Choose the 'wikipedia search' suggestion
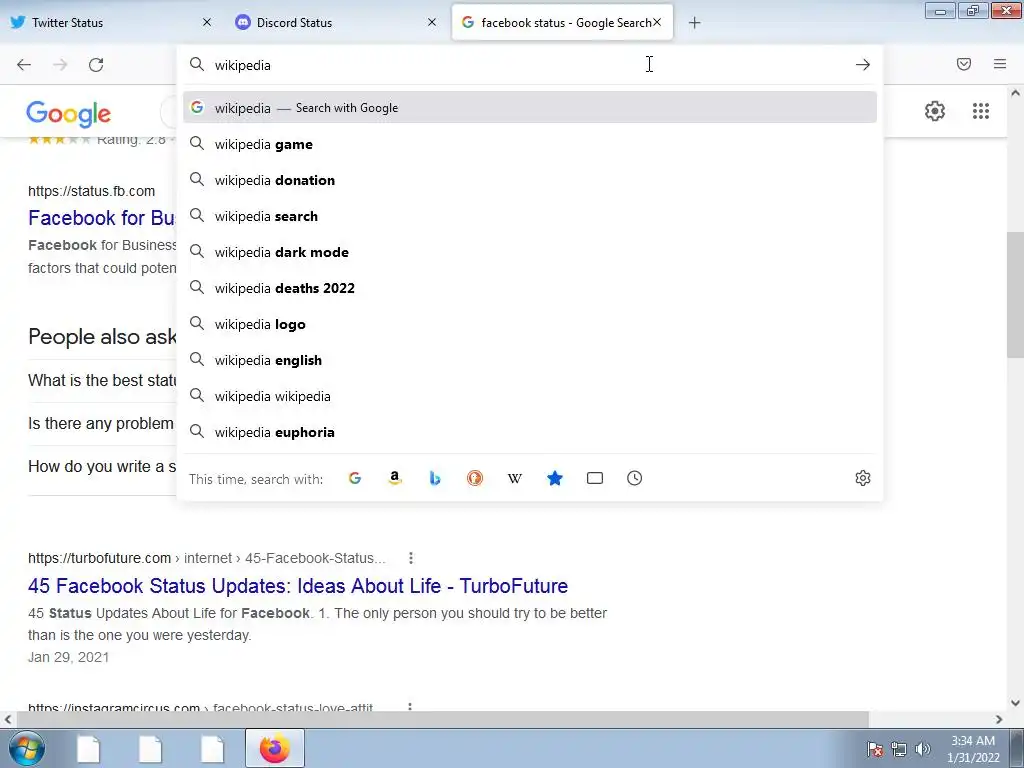This screenshot has height=768, width=1024. [x=530, y=216]
